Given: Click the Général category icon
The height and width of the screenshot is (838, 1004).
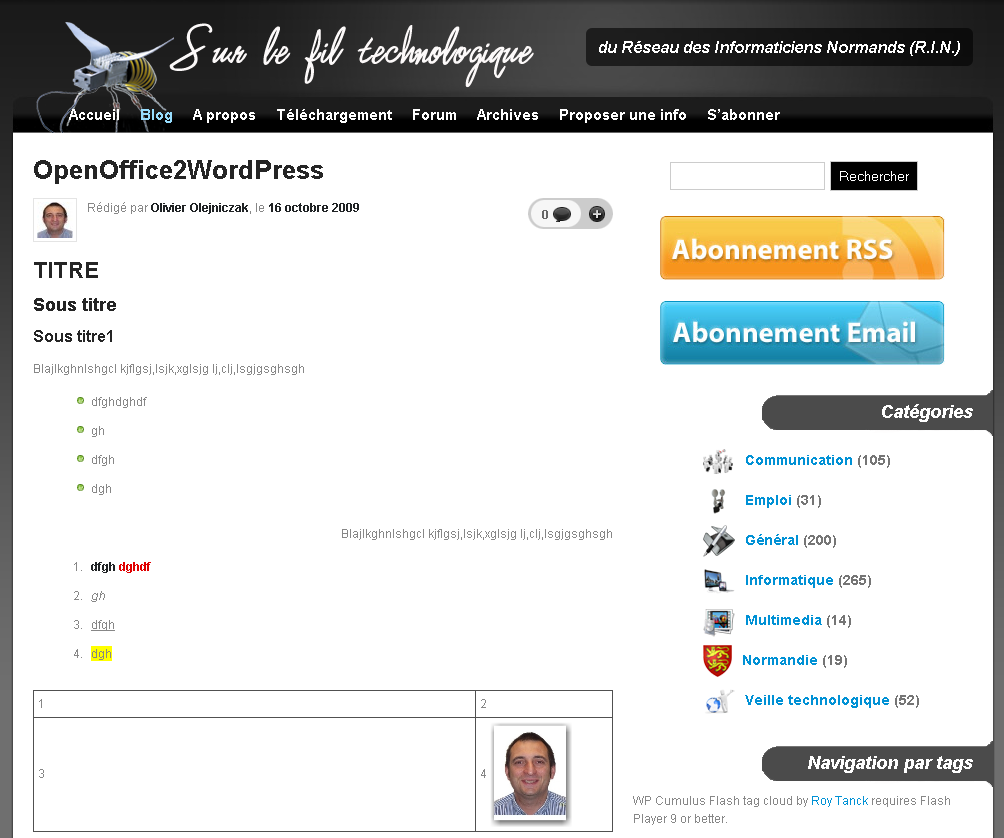Looking at the screenshot, I should point(718,541).
